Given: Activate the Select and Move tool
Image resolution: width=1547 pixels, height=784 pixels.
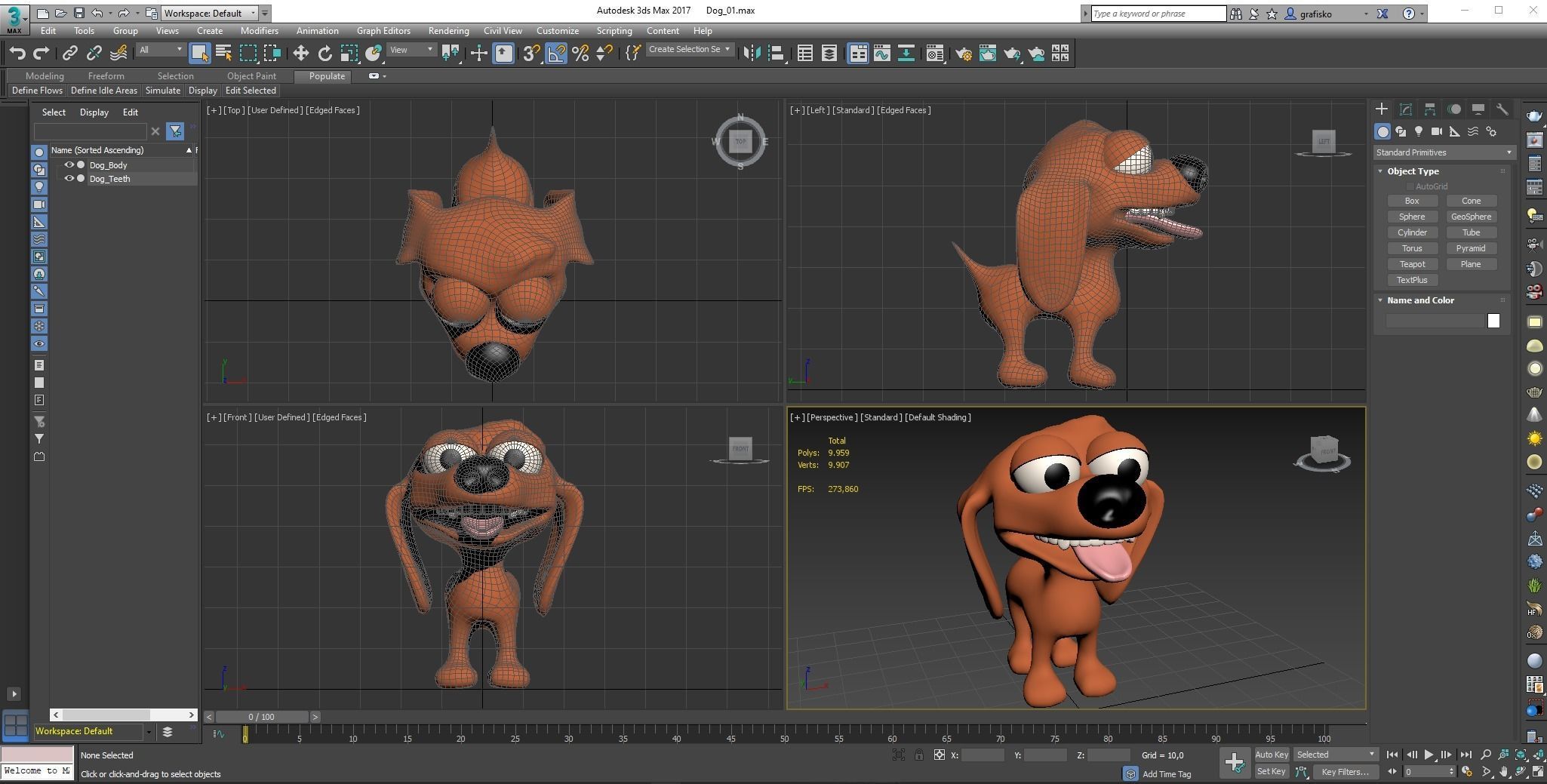Looking at the screenshot, I should pyautogui.click(x=300, y=53).
